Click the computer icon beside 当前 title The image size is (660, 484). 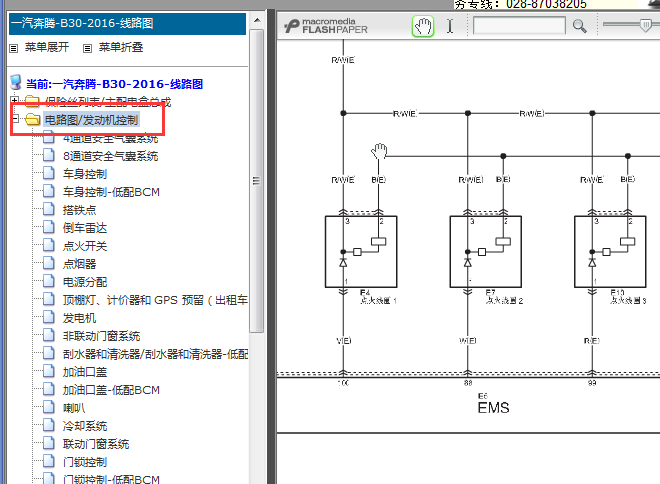(x=16, y=82)
